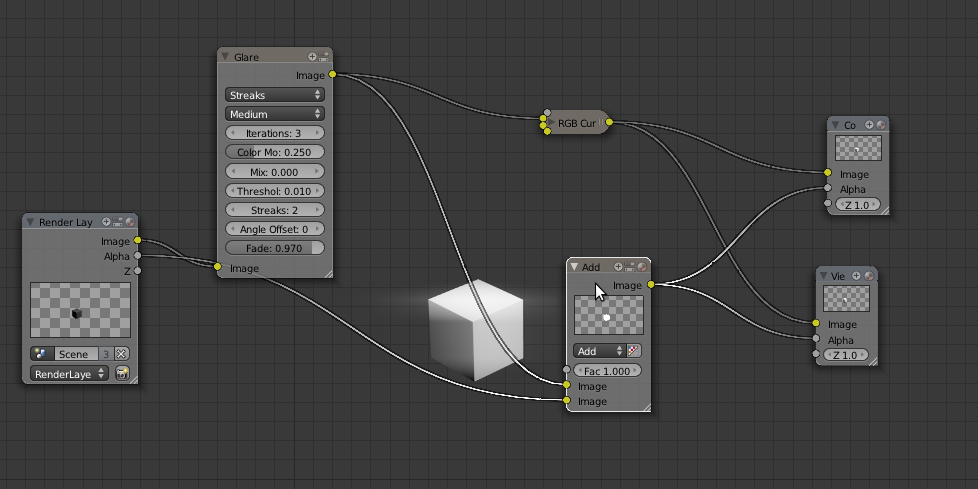Click the Z 1.0 field on Viewer node
The height and width of the screenshot is (489, 978).
pos(846,355)
